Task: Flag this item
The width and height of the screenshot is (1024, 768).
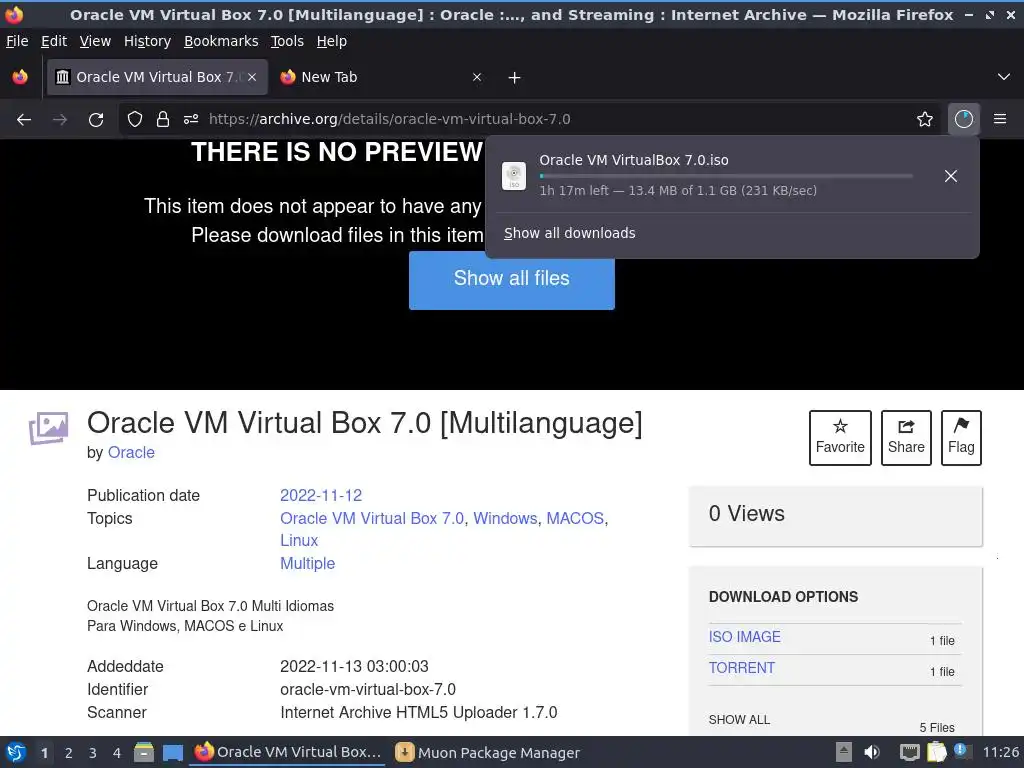Action: 961,438
